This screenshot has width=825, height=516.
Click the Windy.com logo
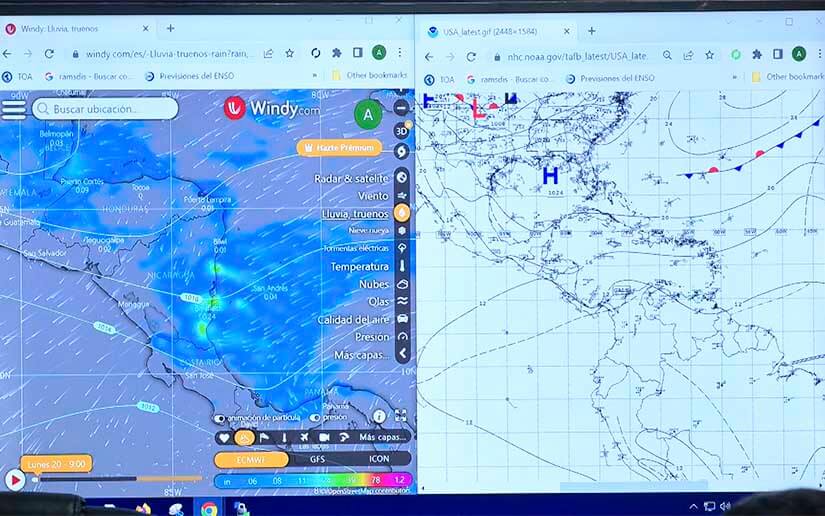[272, 108]
